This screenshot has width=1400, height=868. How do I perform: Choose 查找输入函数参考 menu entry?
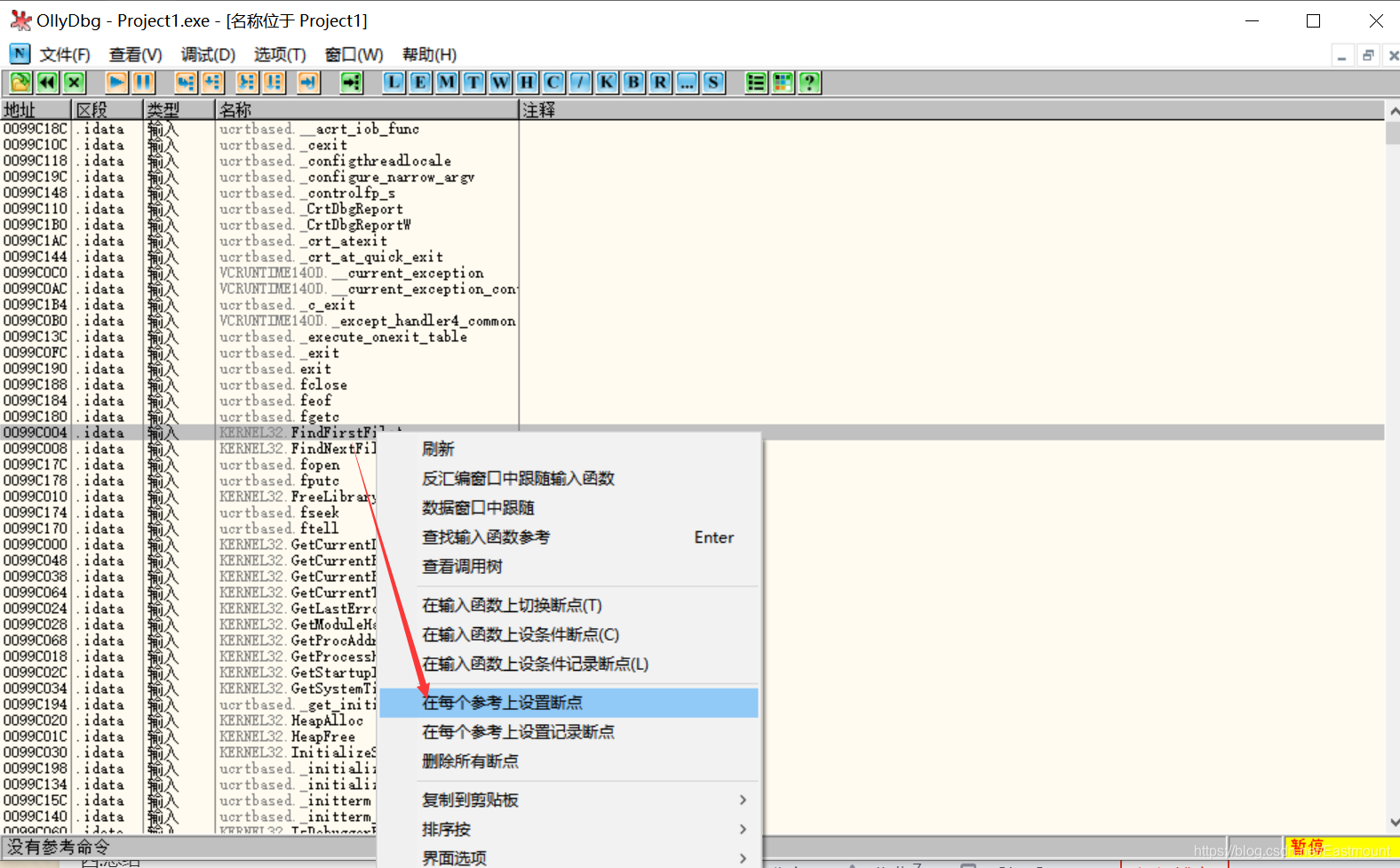point(569,537)
